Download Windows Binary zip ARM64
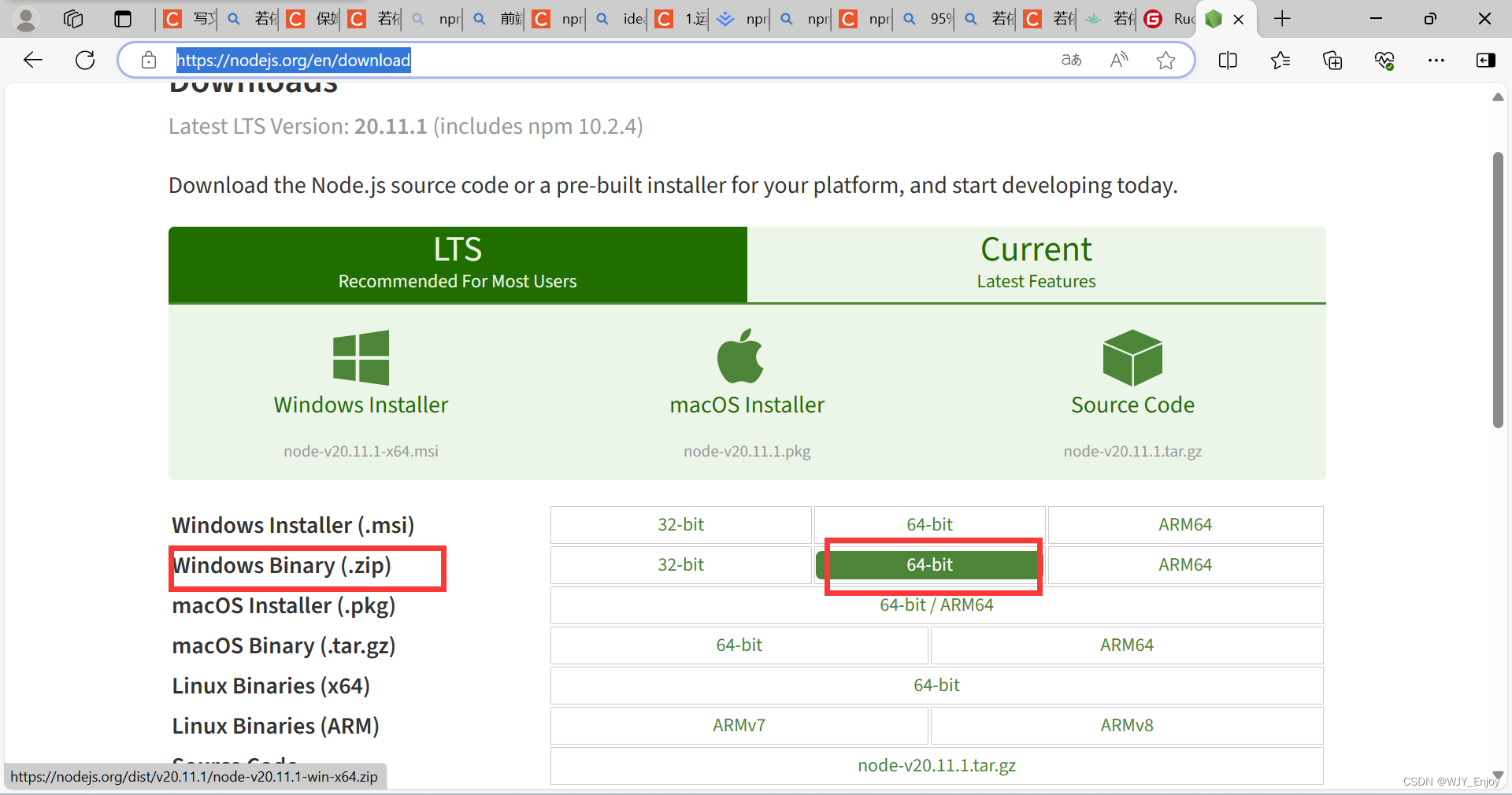This screenshot has height=795, width=1512. tap(1185, 564)
